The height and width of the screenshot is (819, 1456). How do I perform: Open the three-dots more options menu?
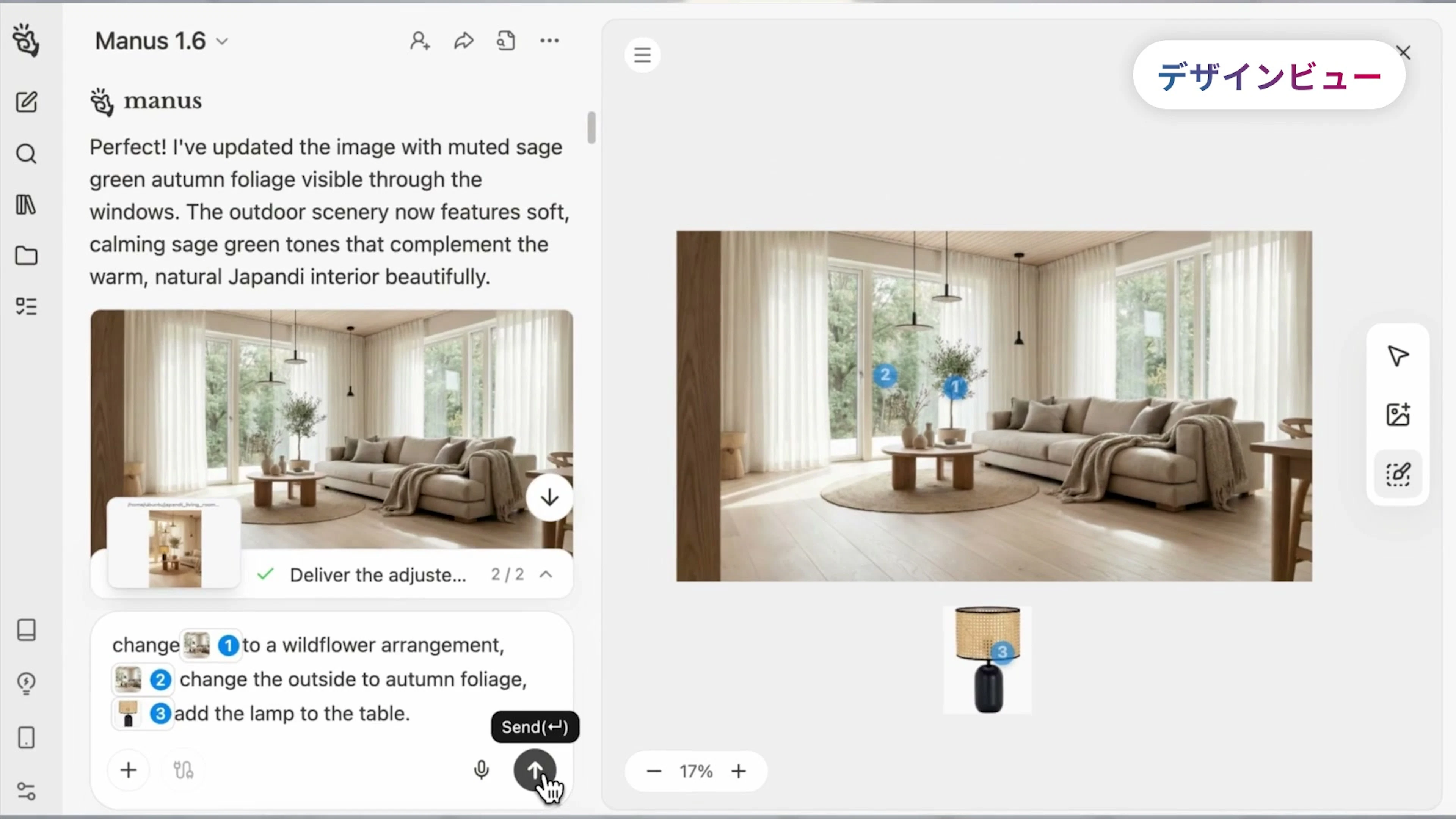pos(549,41)
